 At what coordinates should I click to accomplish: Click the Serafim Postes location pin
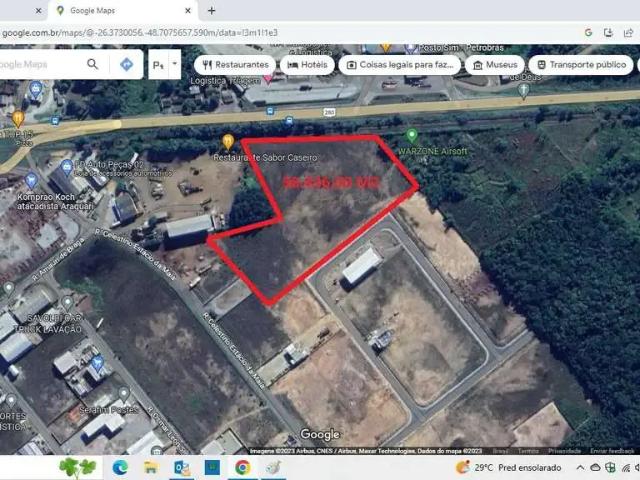coord(124,394)
